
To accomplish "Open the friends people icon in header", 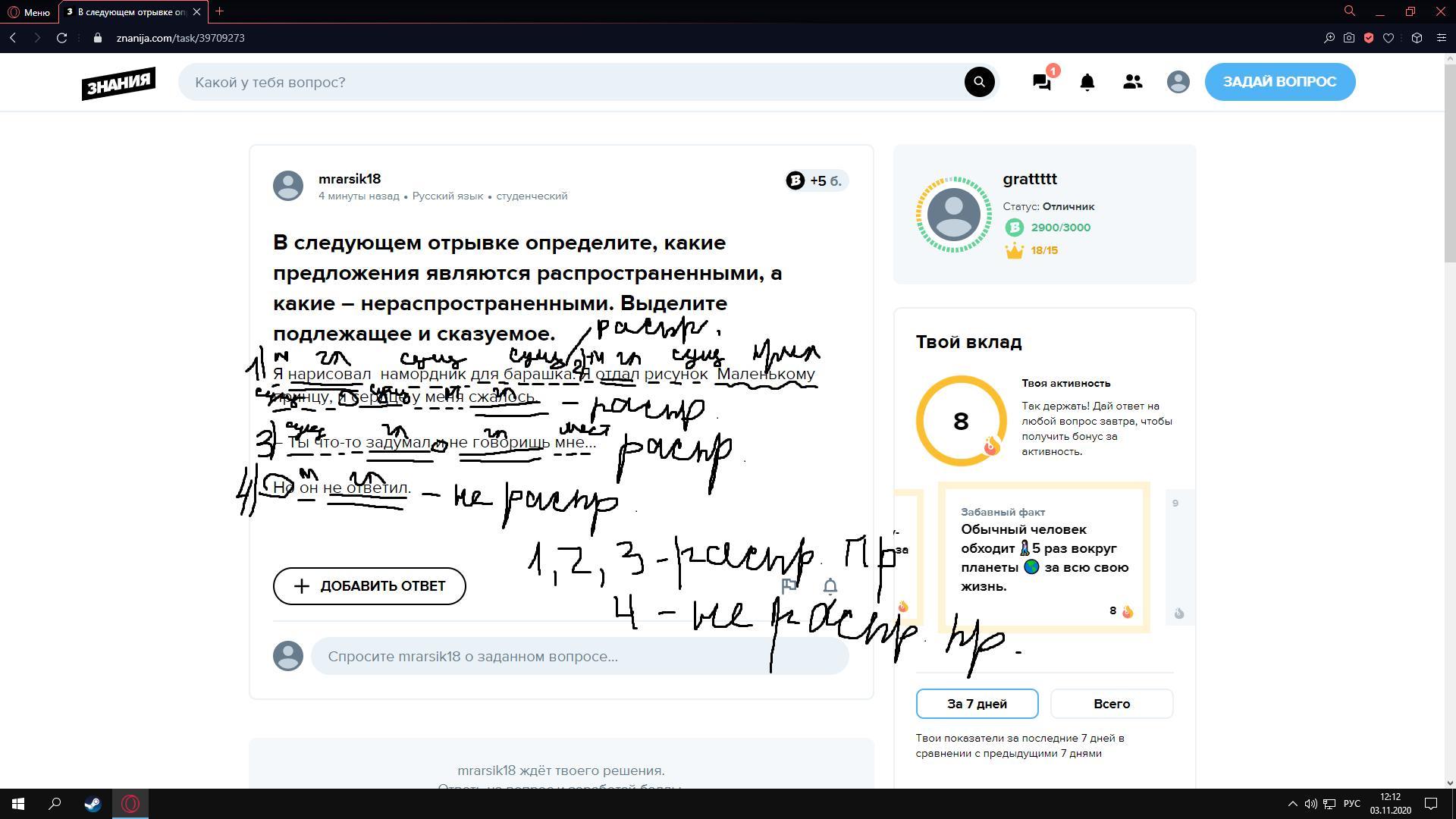I will coord(1132,82).
